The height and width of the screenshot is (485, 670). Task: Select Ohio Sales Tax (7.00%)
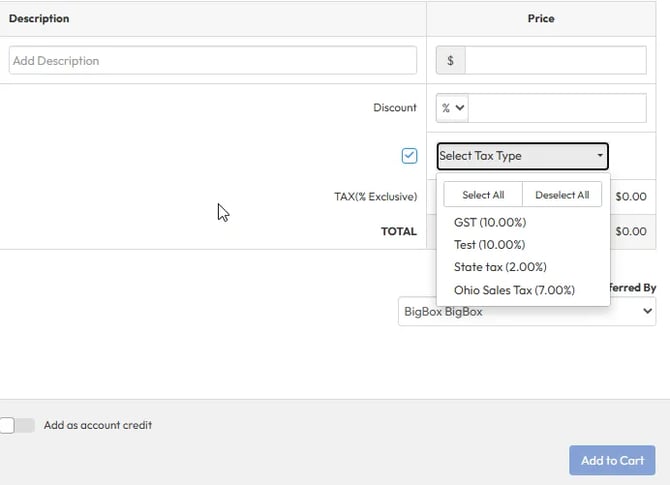[x=514, y=290]
